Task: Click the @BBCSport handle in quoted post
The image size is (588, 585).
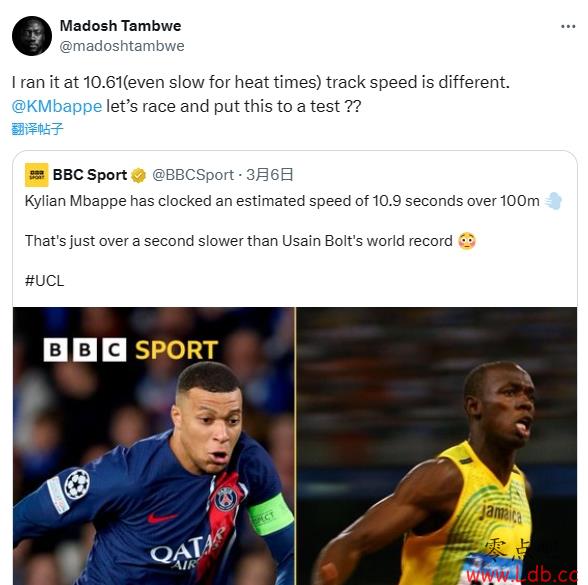Action: (x=193, y=175)
